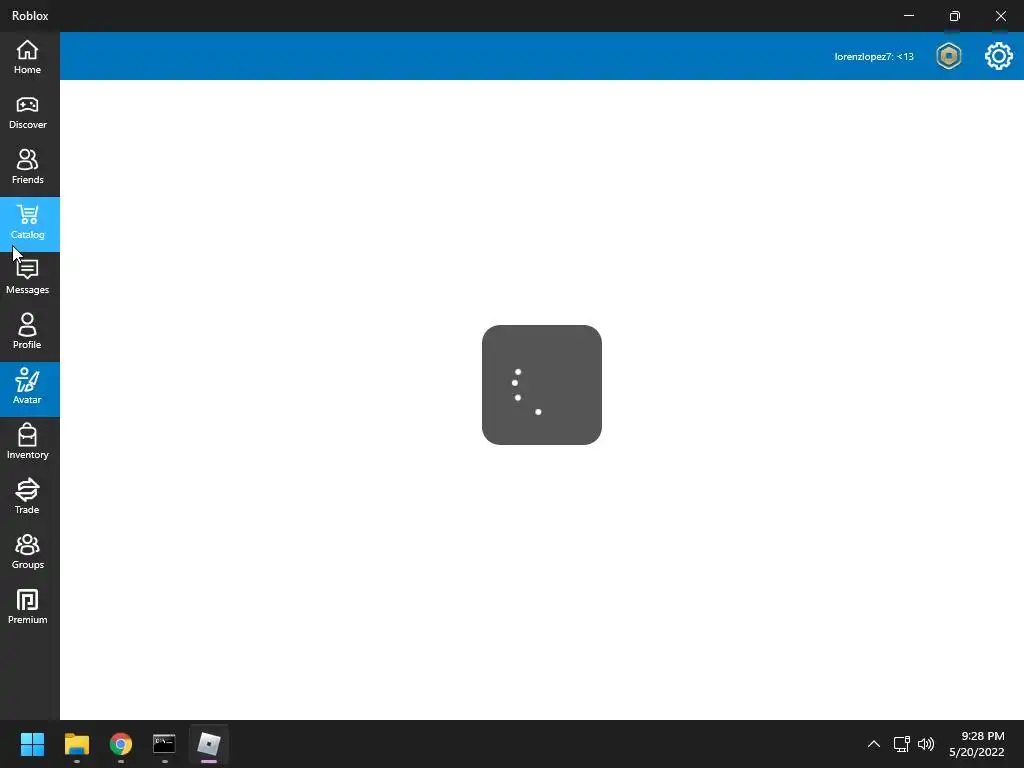Minimize the Roblox window
The width and height of the screenshot is (1024, 768).
(908, 16)
